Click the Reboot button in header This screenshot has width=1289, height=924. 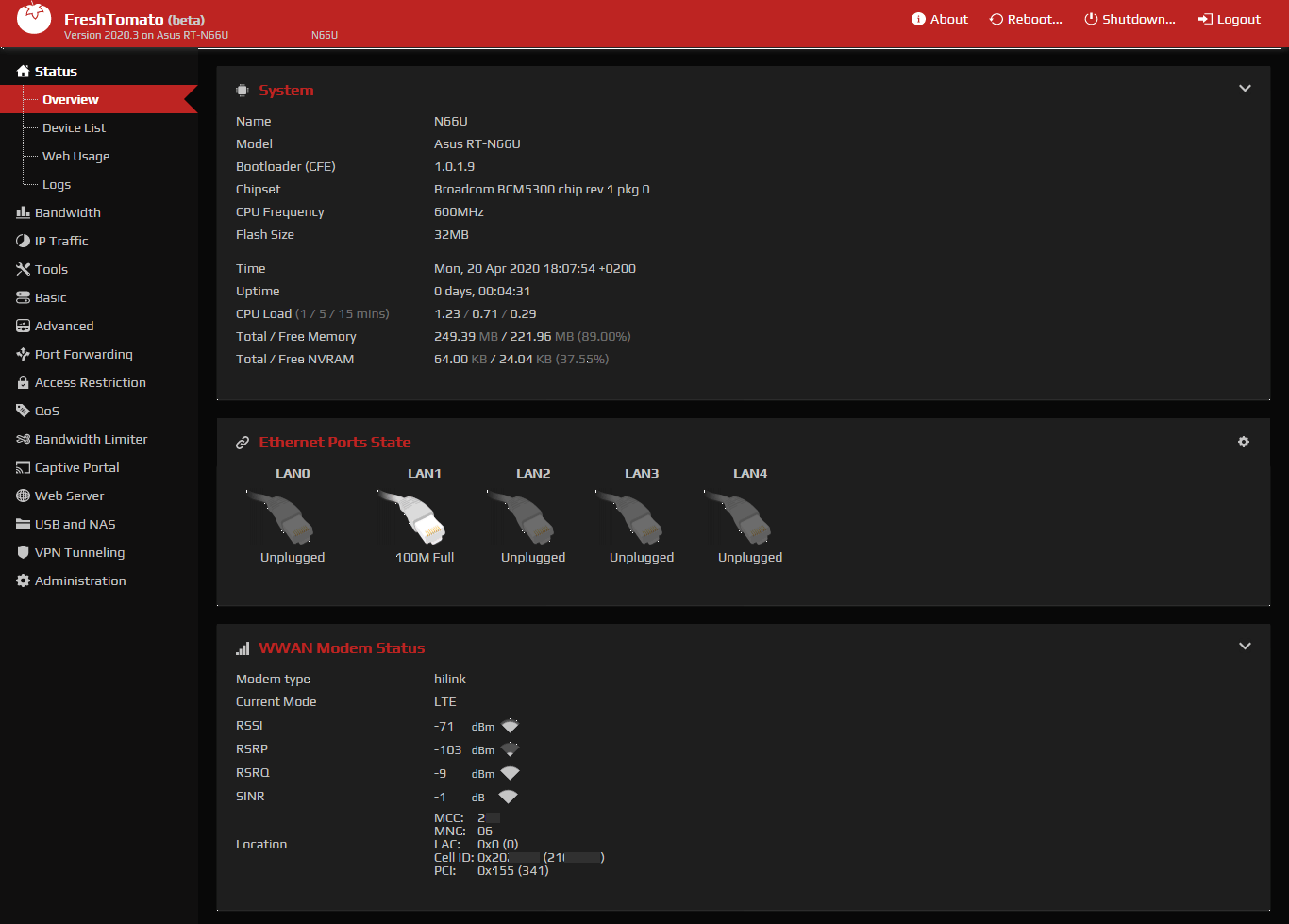(x=1026, y=19)
